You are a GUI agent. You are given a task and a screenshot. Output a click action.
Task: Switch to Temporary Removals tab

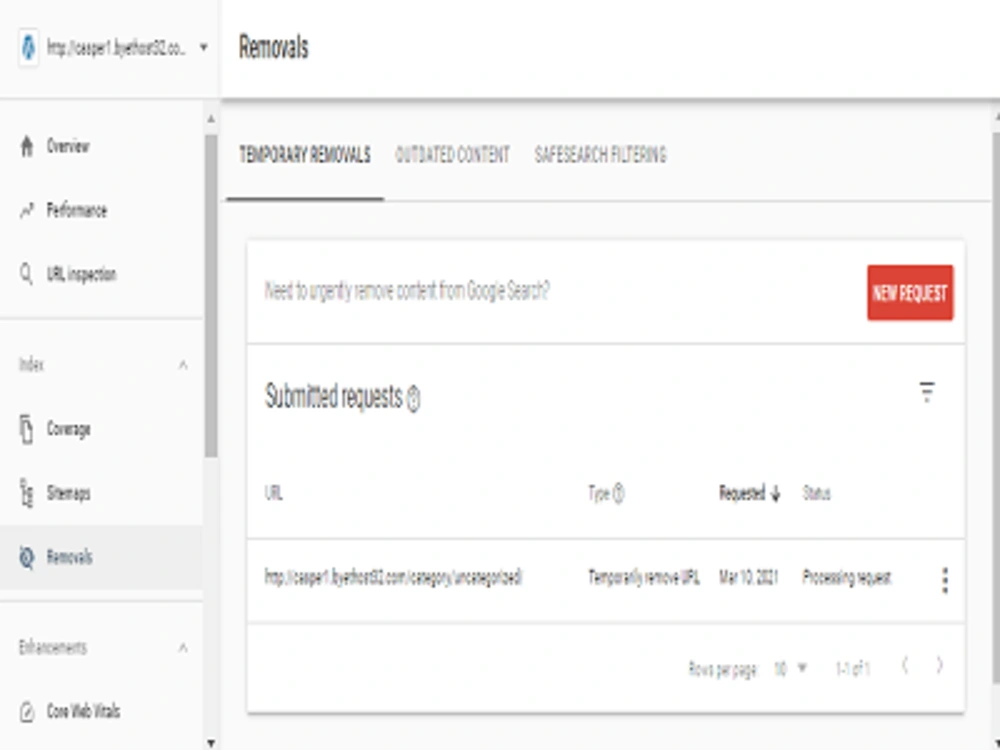pyautogui.click(x=305, y=155)
